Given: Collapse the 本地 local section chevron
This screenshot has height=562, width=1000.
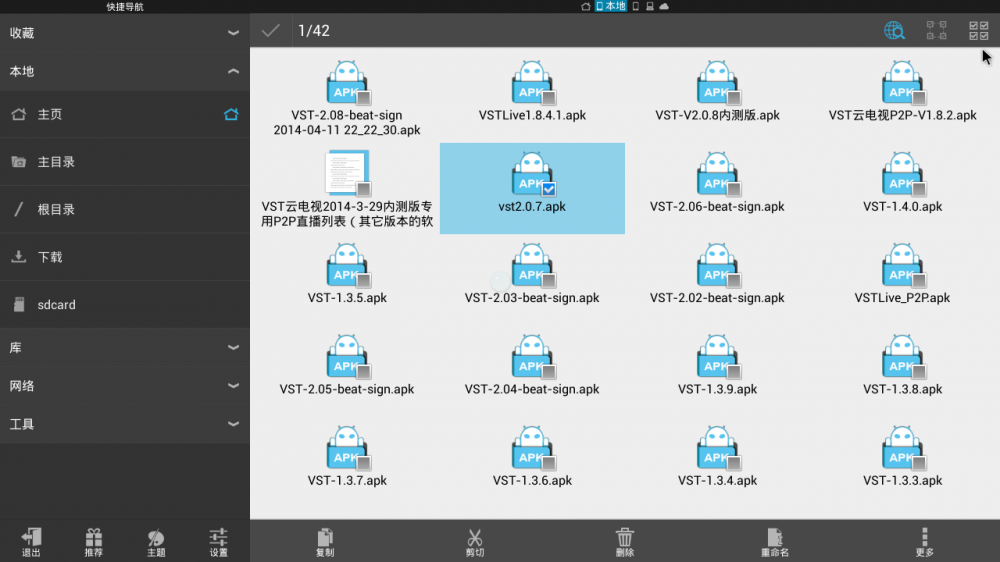Looking at the screenshot, I should [x=233, y=71].
